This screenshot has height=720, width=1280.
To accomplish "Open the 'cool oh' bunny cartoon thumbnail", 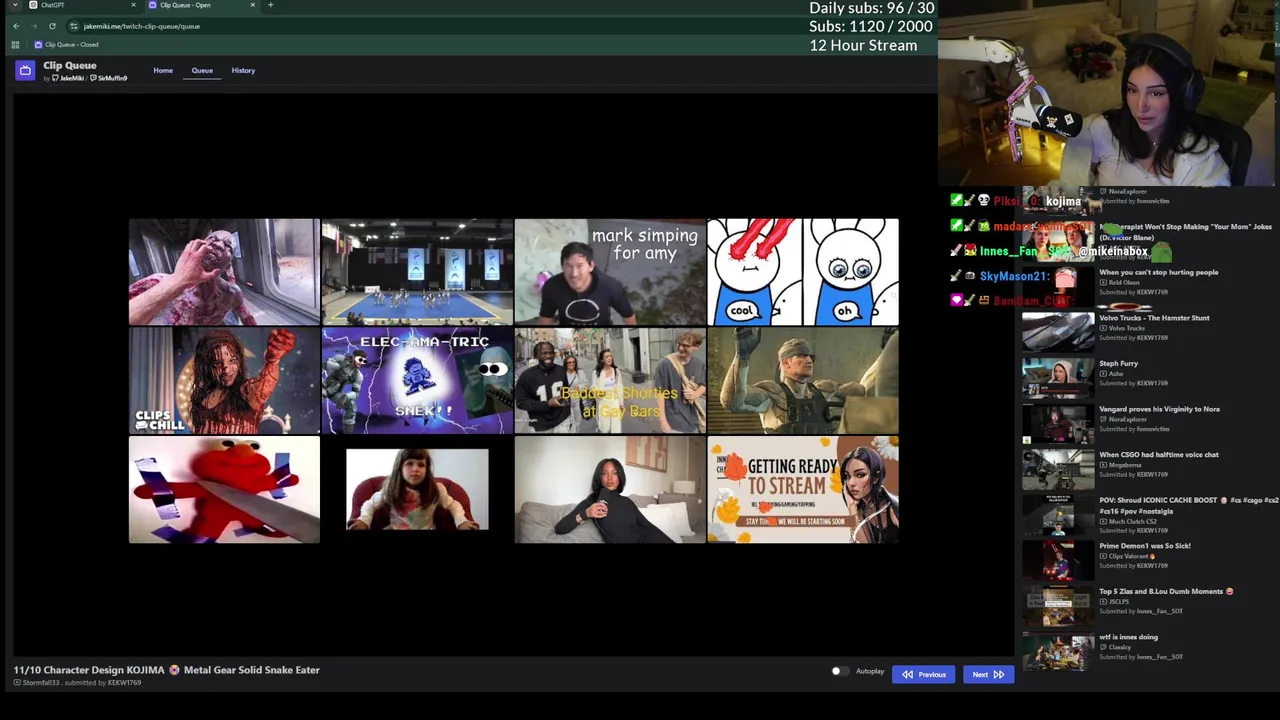I will pyautogui.click(x=803, y=272).
